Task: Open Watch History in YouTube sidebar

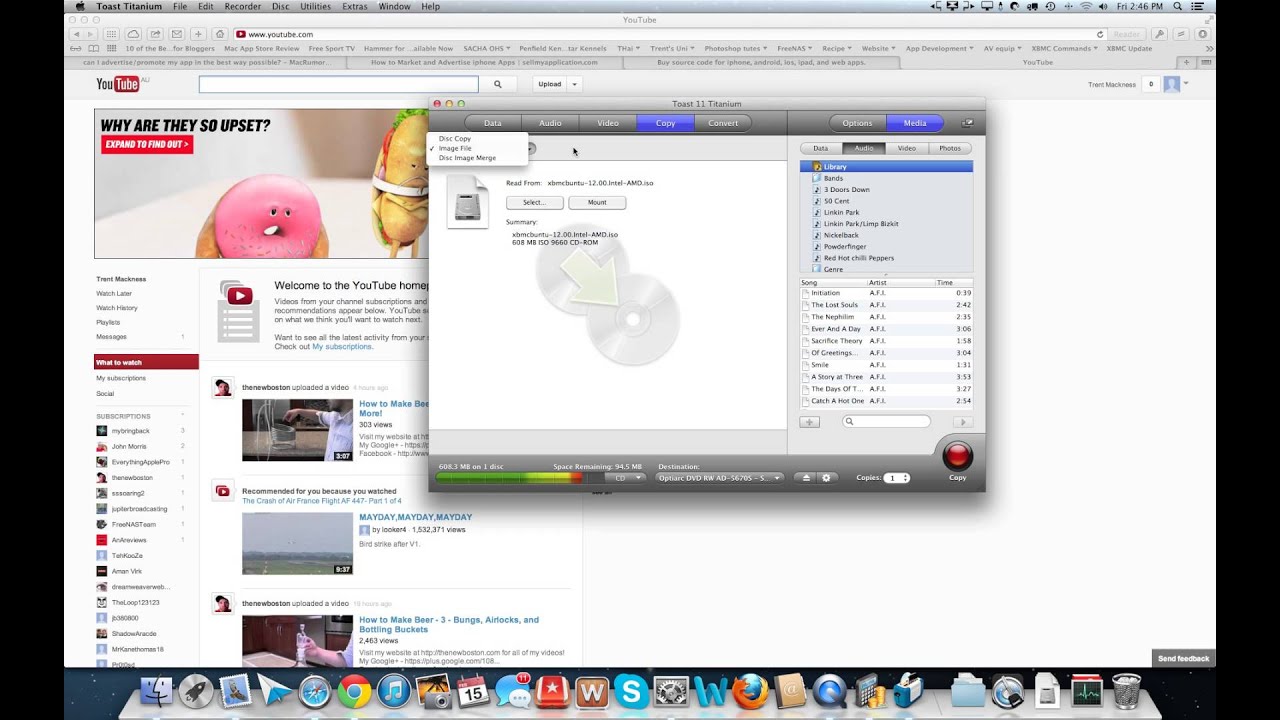Action: pos(117,308)
